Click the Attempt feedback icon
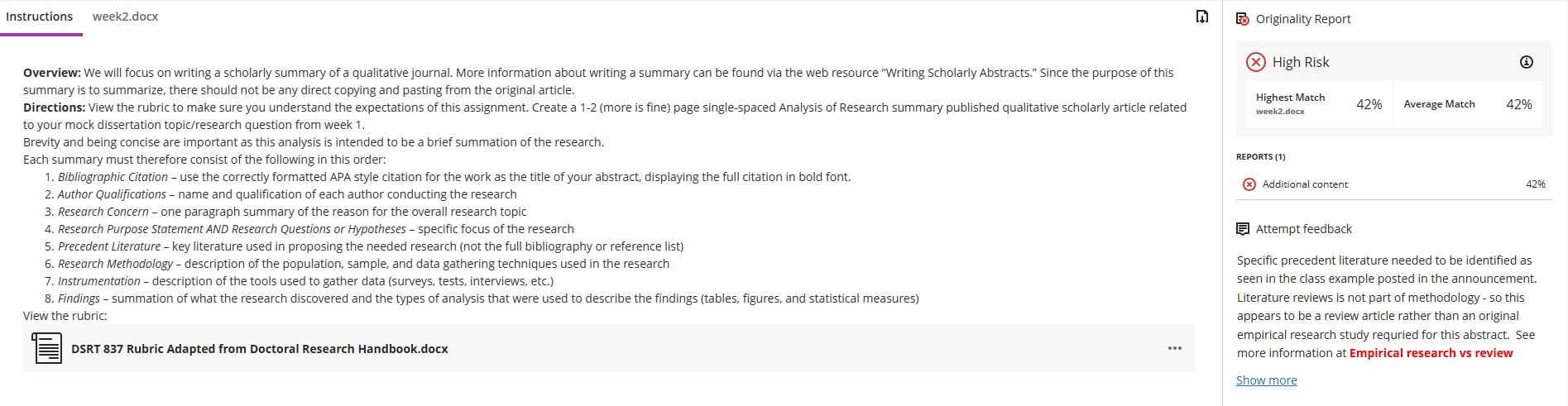This screenshot has height=406, width=1568. [x=1243, y=229]
